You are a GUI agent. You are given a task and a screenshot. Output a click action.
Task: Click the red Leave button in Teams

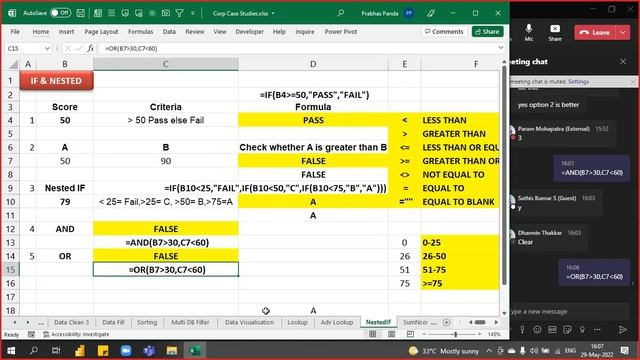pyautogui.click(x=595, y=32)
